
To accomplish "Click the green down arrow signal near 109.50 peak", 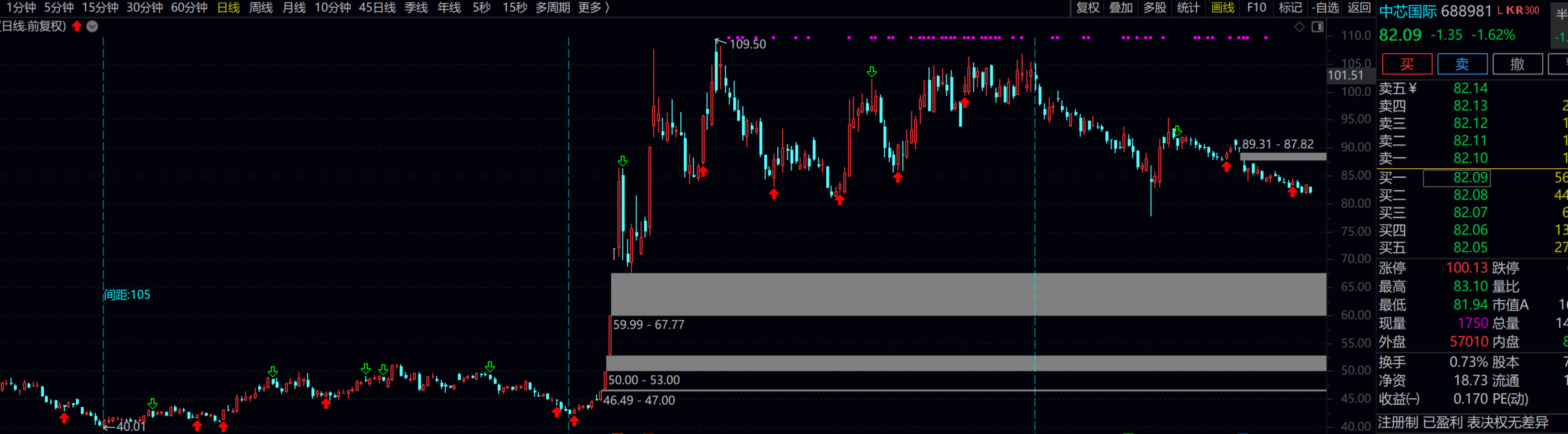I will point(872,72).
